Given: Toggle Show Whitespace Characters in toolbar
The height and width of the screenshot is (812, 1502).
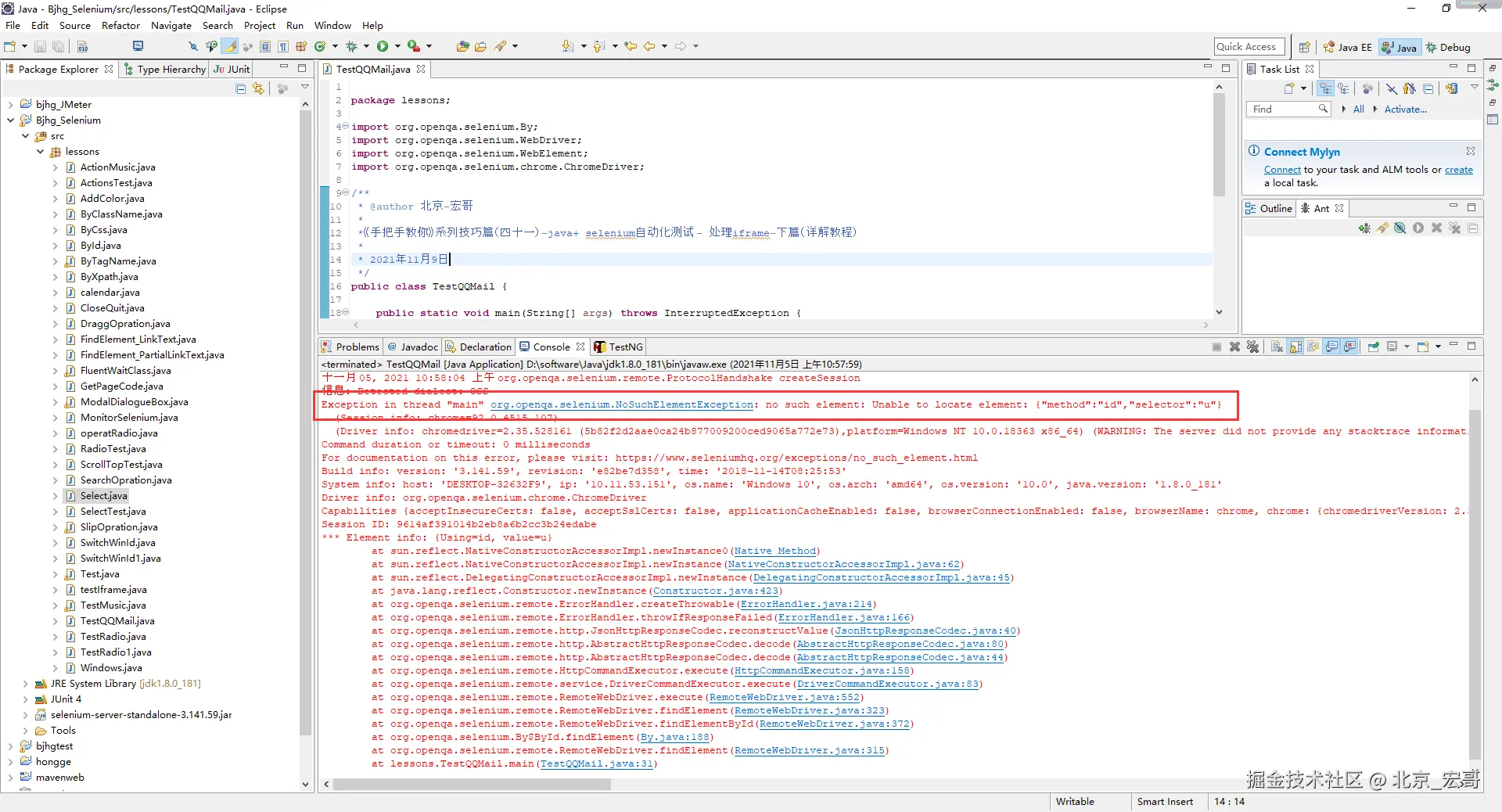Looking at the screenshot, I should click(x=283, y=47).
